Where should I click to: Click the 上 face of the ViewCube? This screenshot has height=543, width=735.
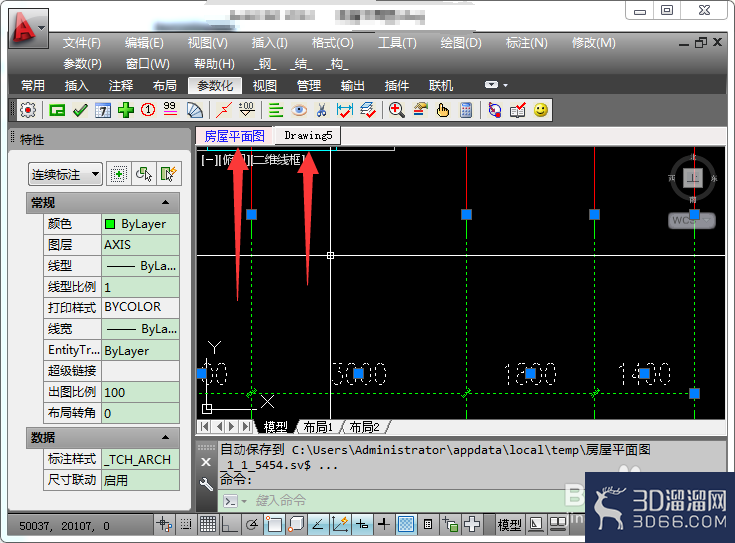693,178
